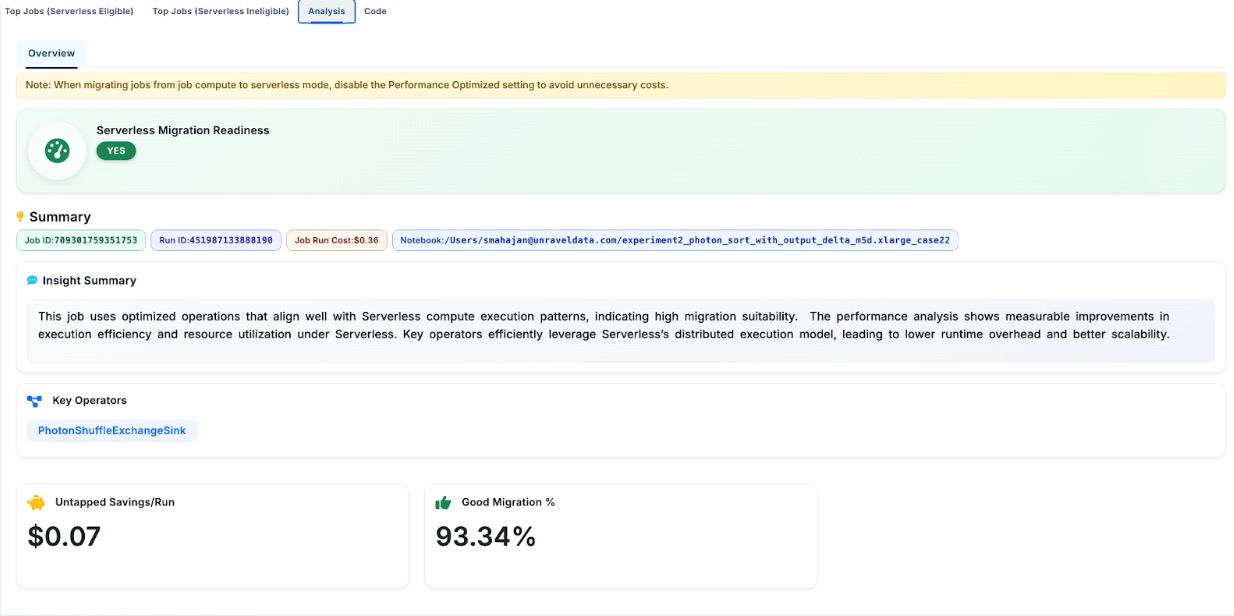Click the $0.07 Untapped Savings value
The width and height of the screenshot is (1234, 616).
(64, 537)
